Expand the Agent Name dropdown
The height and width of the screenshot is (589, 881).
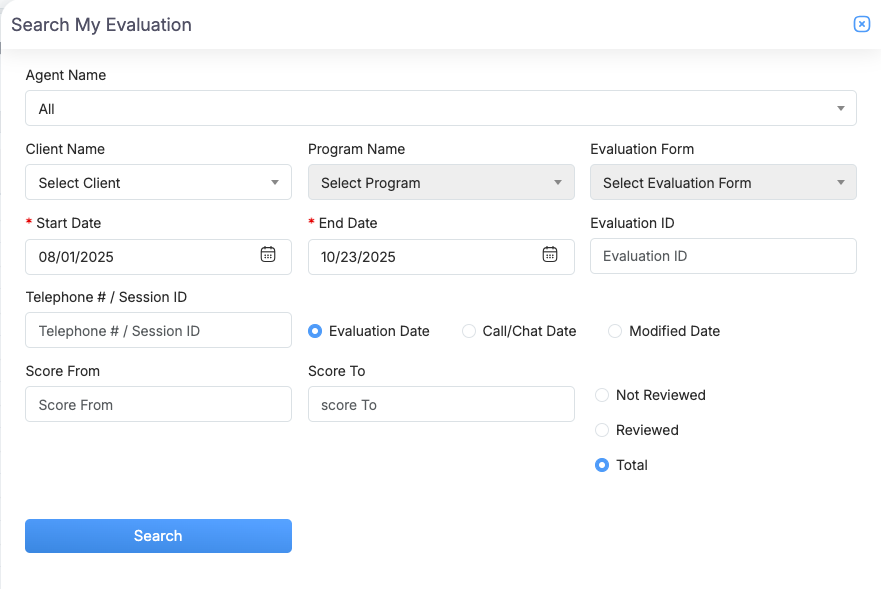440,109
